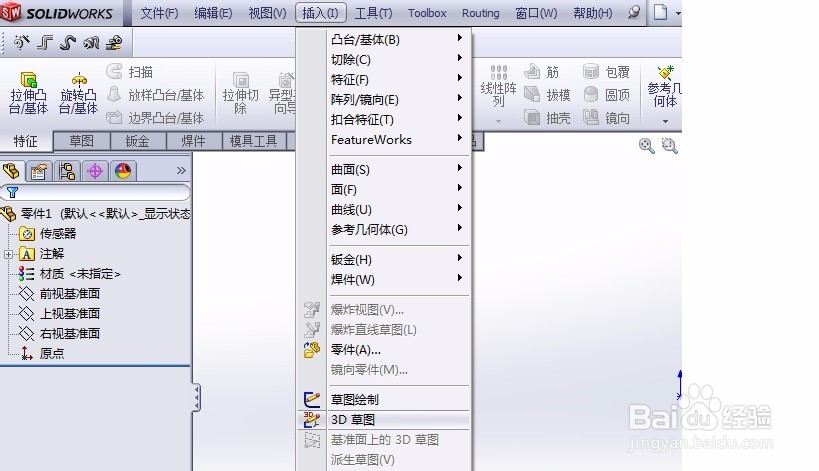Select the Sweep (扫描) tool
Image resolution: width=819 pixels, height=471 pixels.
click(x=129, y=72)
